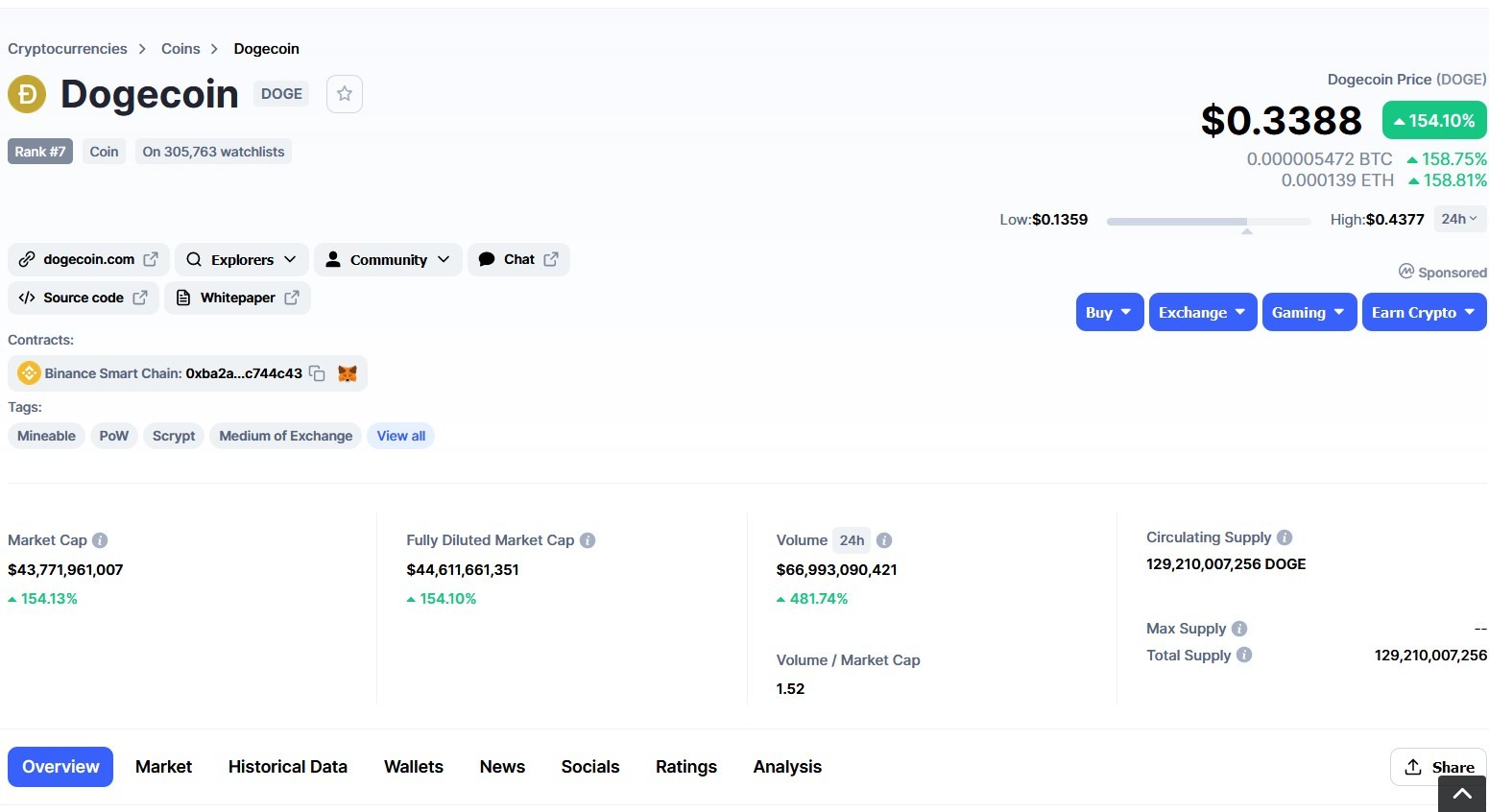Click the Rank #7 badge
Screen dimensions: 1489x812
40,152
